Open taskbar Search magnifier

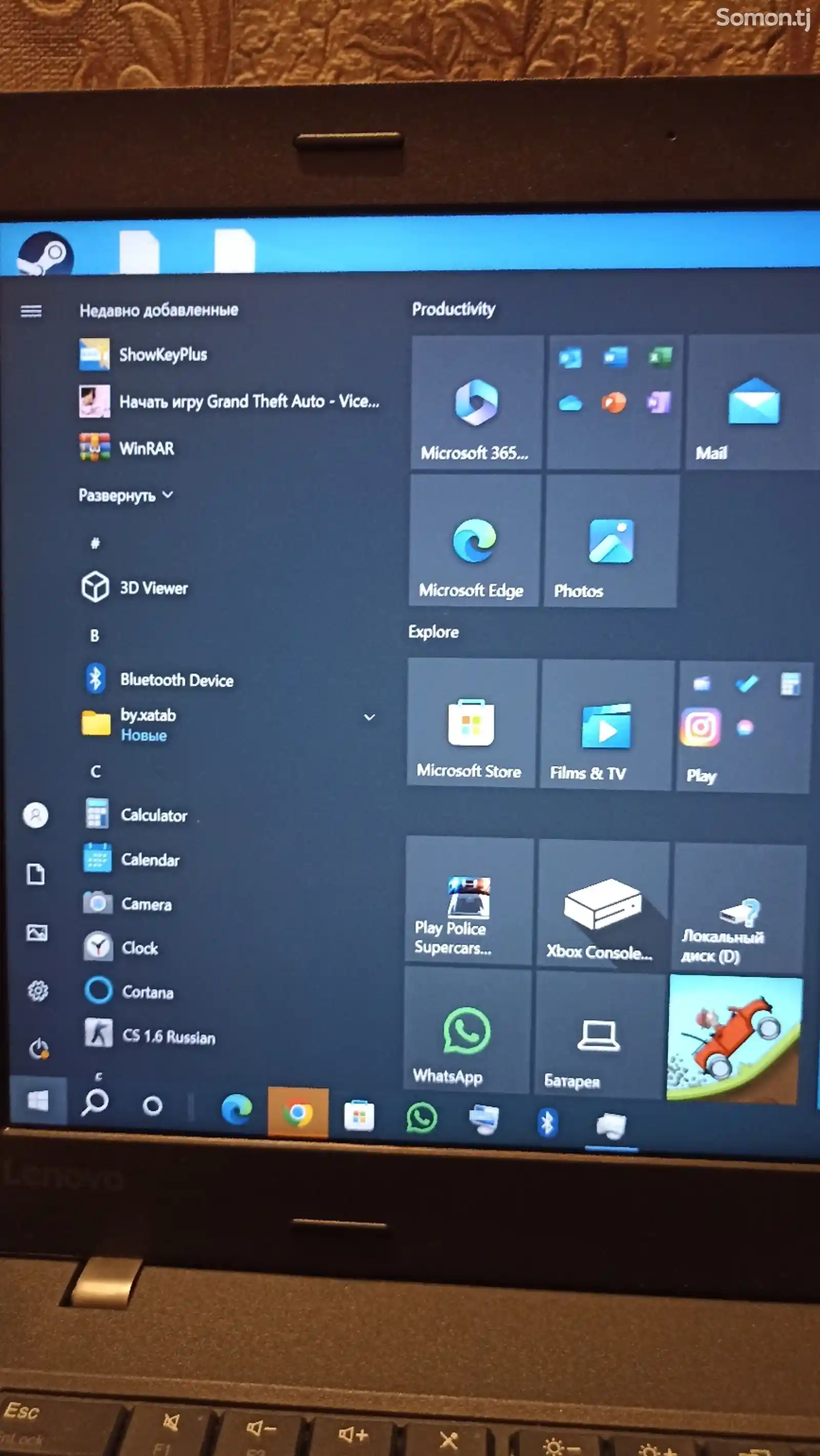95,1103
